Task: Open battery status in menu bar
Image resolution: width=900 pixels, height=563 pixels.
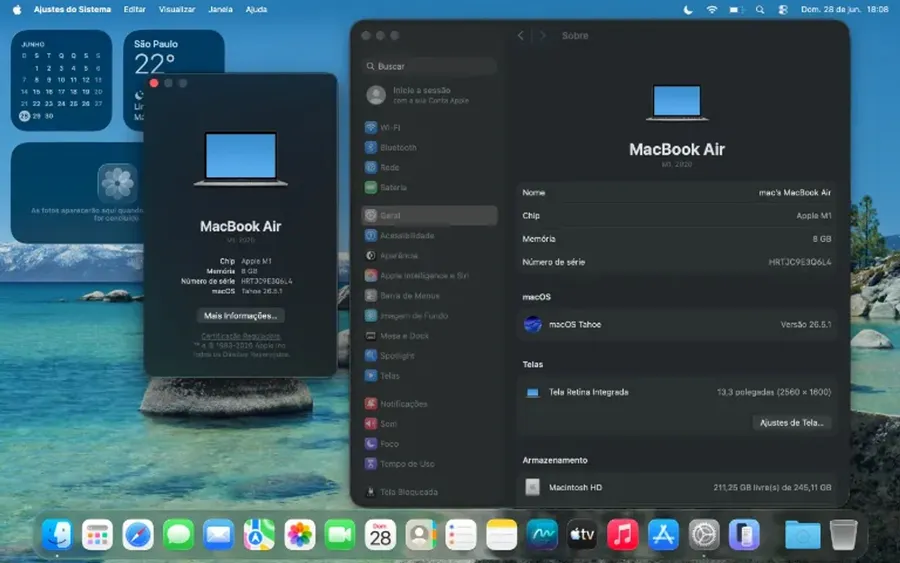Action: (736, 9)
